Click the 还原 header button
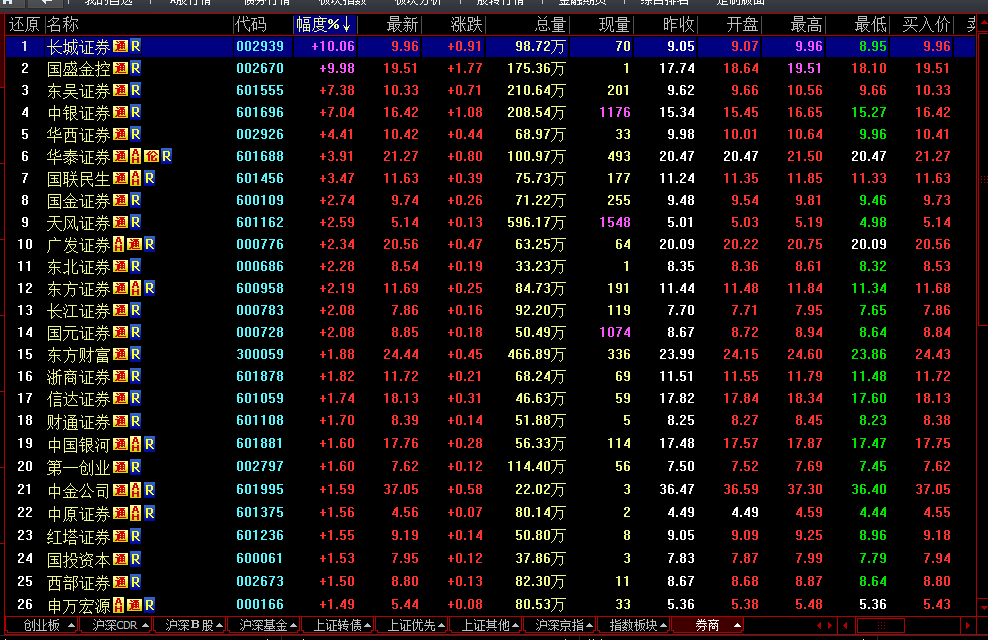 tap(25, 25)
